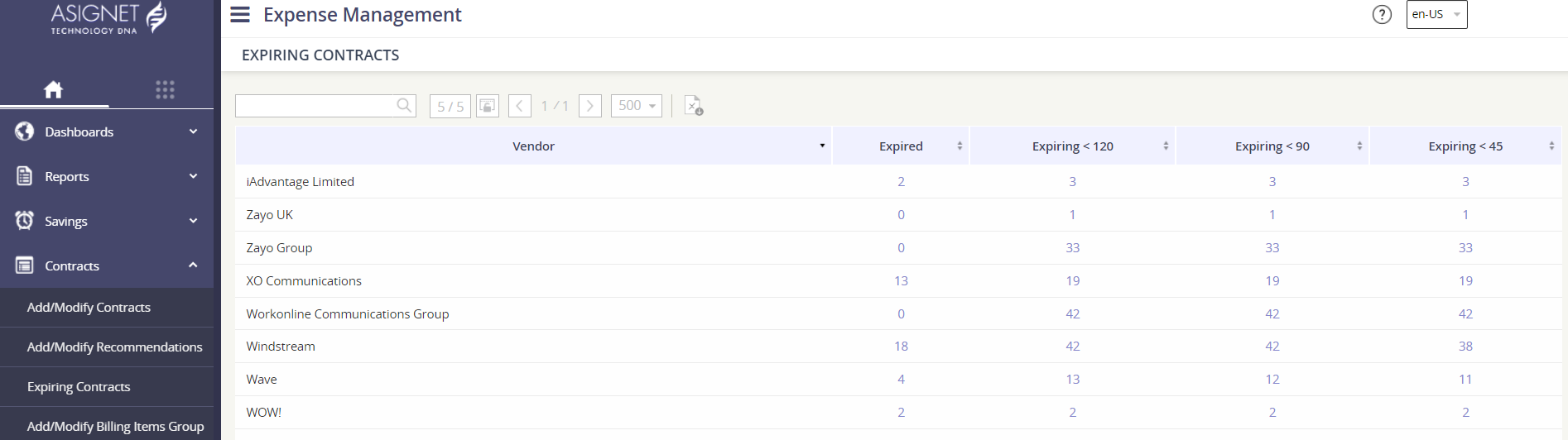This screenshot has height=440, width=1568.
Task: Click the home icon in sidebar
Action: coord(54,89)
